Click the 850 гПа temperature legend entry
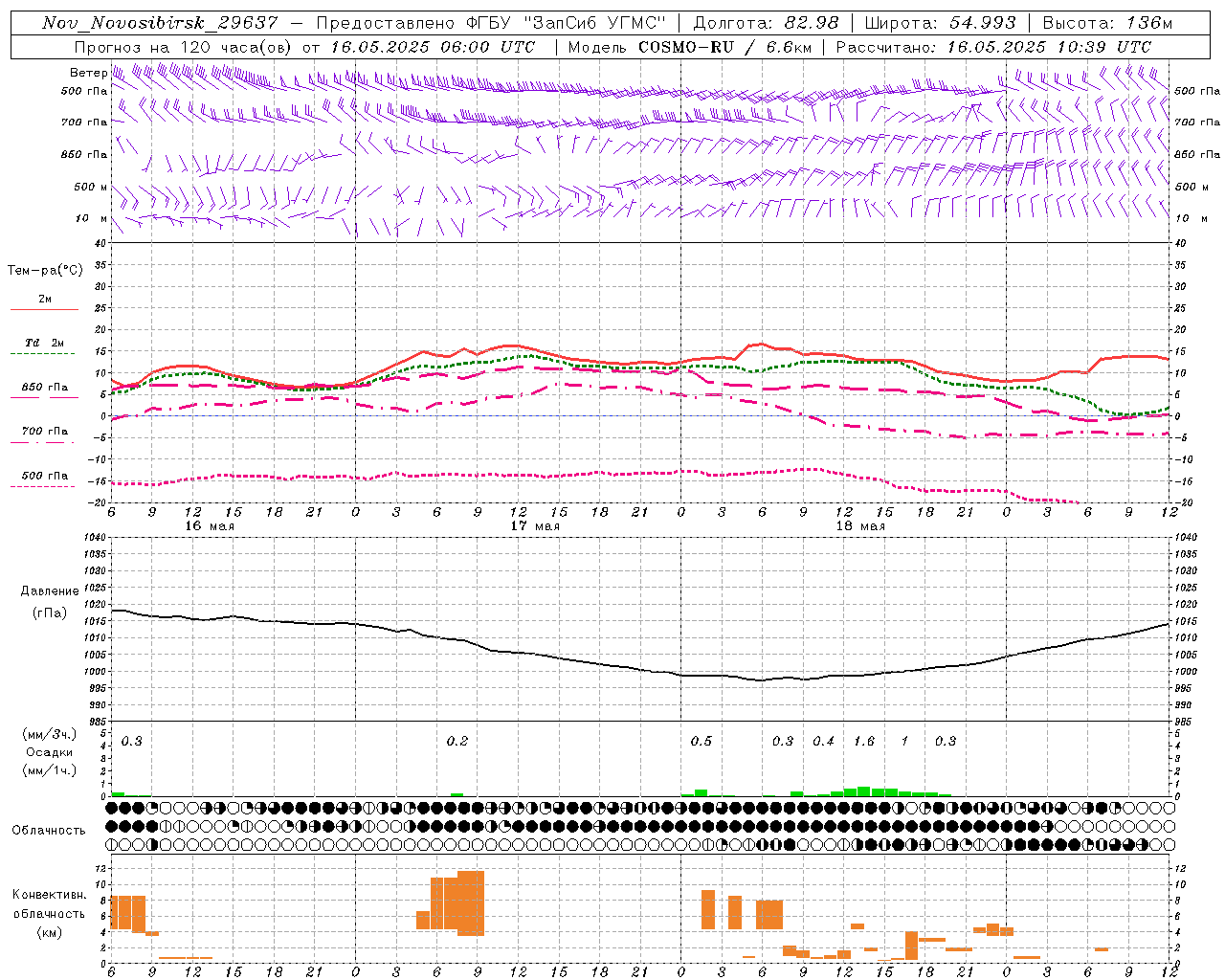Image resolution: width=1225 pixels, height=980 pixels. 45,388
